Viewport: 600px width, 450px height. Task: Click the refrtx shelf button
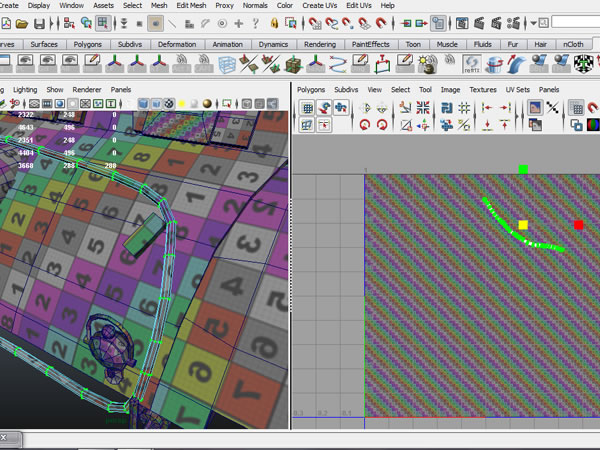[x=471, y=64]
